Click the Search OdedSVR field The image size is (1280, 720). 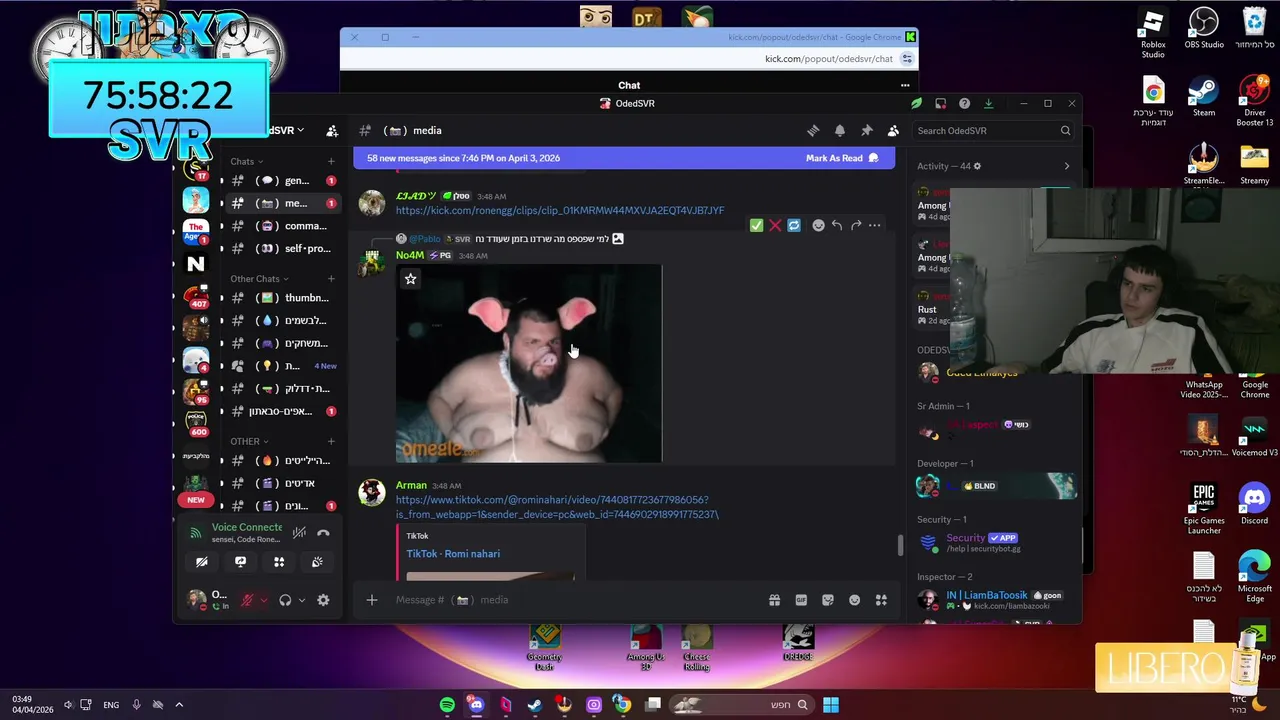[994, 131]
